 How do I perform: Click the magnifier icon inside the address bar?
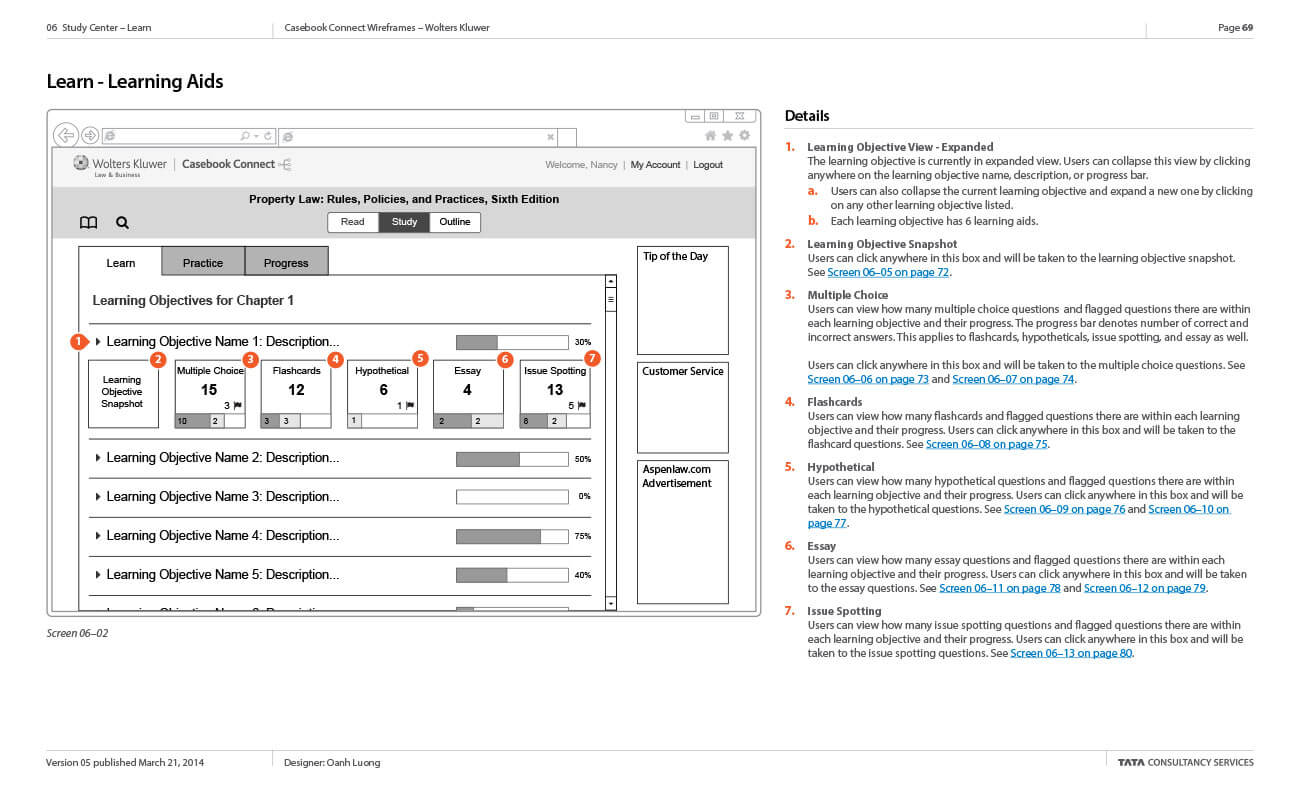coord(245,136)
